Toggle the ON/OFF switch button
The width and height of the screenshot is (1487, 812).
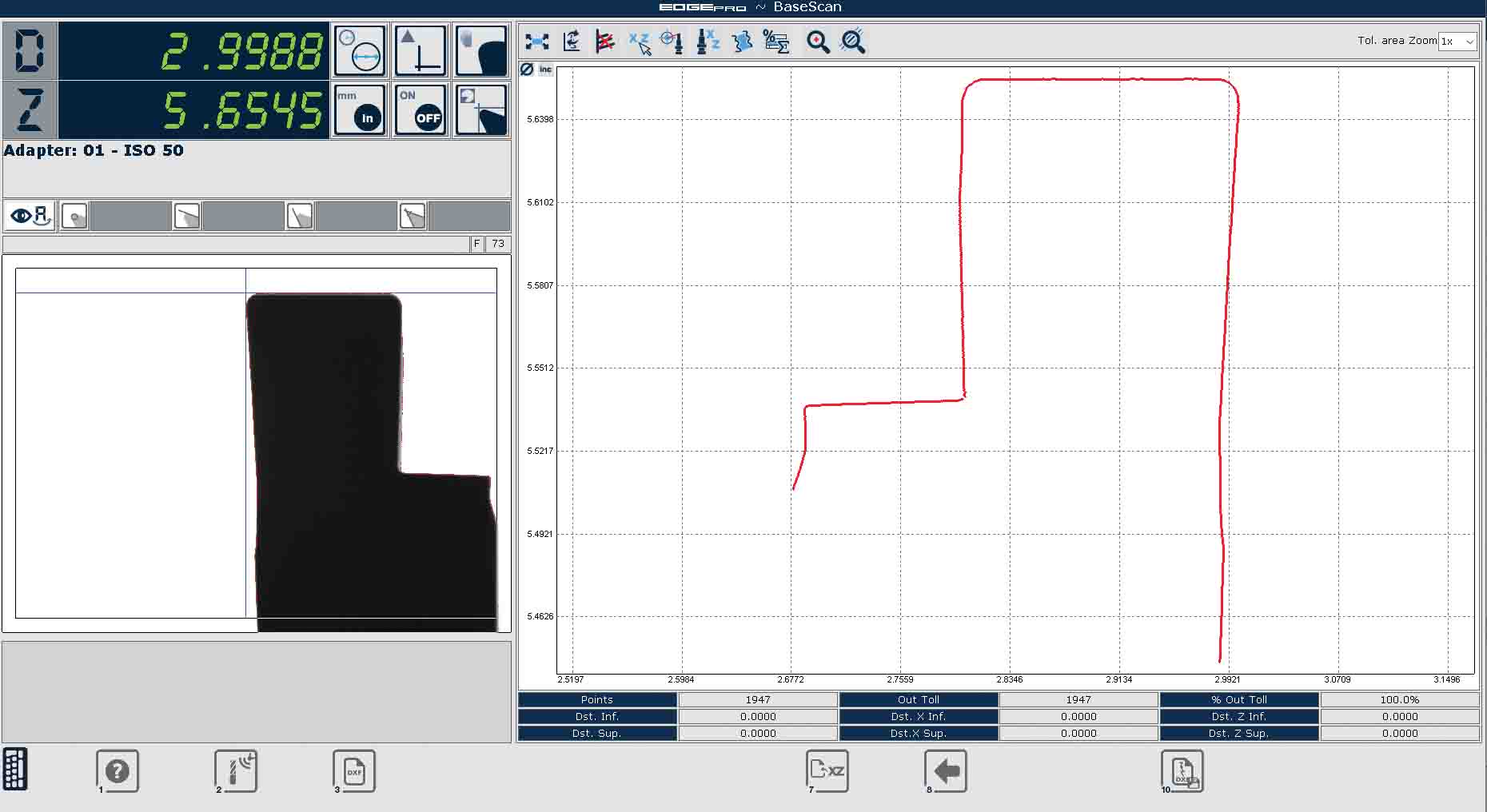(x=420, y=110)
